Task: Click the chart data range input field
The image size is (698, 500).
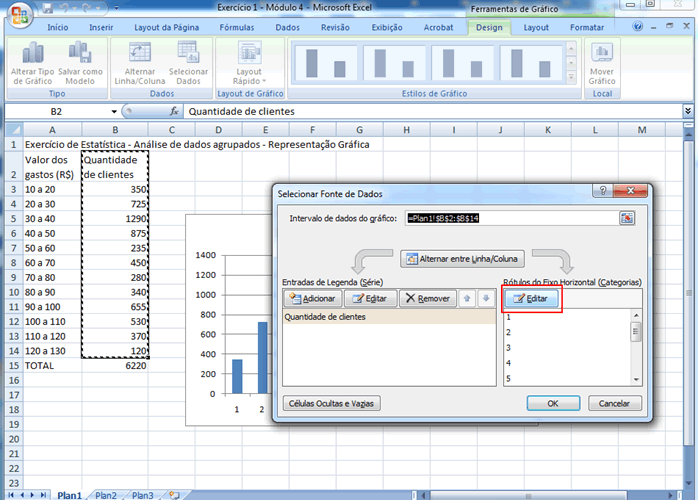Action: click(x=510, y=218)
